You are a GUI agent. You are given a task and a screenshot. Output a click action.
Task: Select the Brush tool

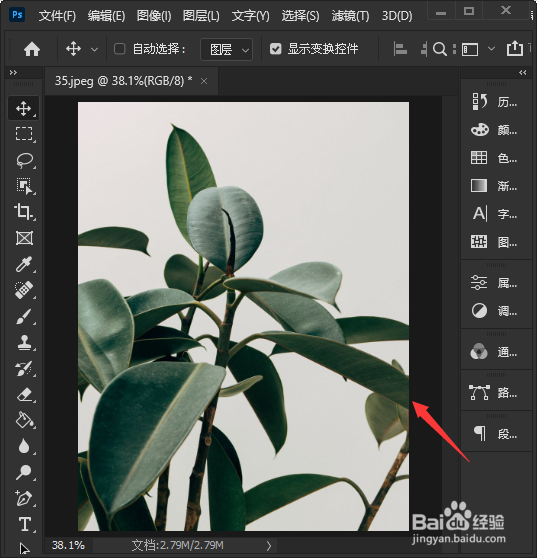click(24, 316)
